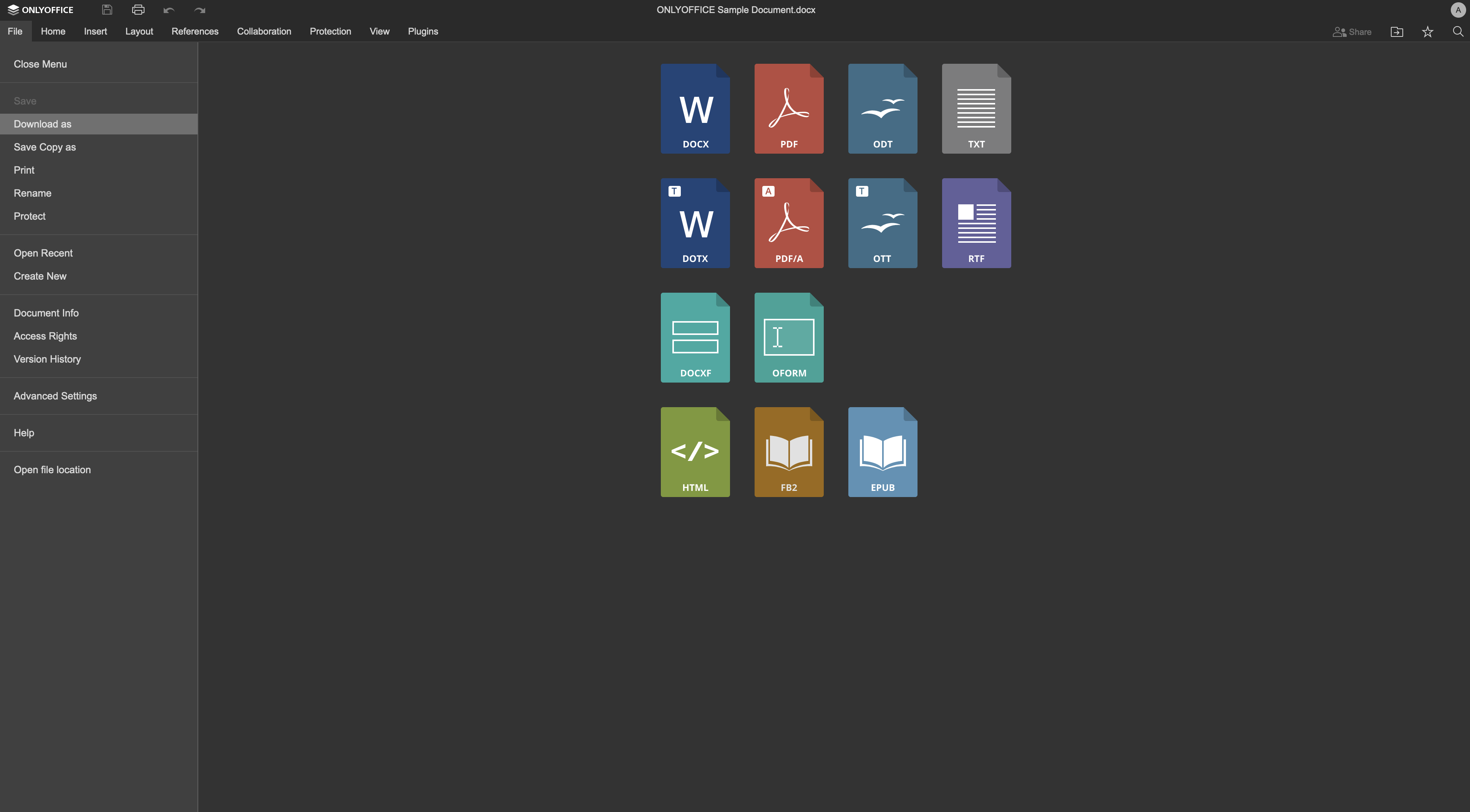
Task: Open the File tab
Action: pyautogui.click(x=15, y=31)
